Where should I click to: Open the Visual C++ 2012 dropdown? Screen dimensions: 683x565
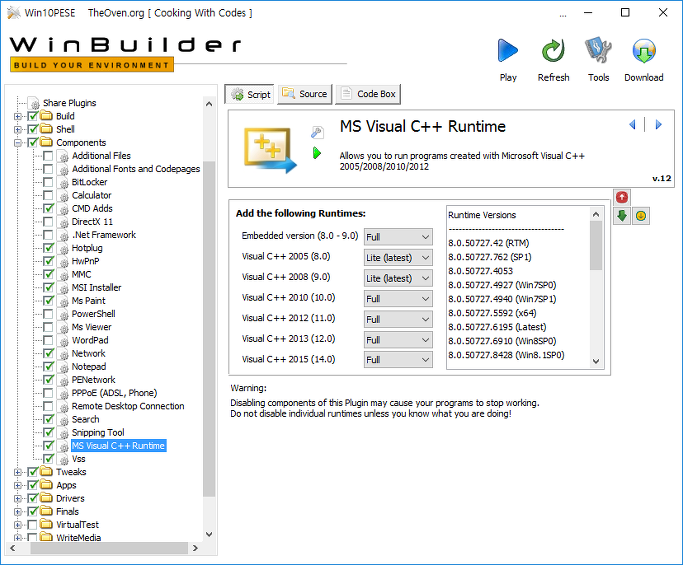point(398,319)
